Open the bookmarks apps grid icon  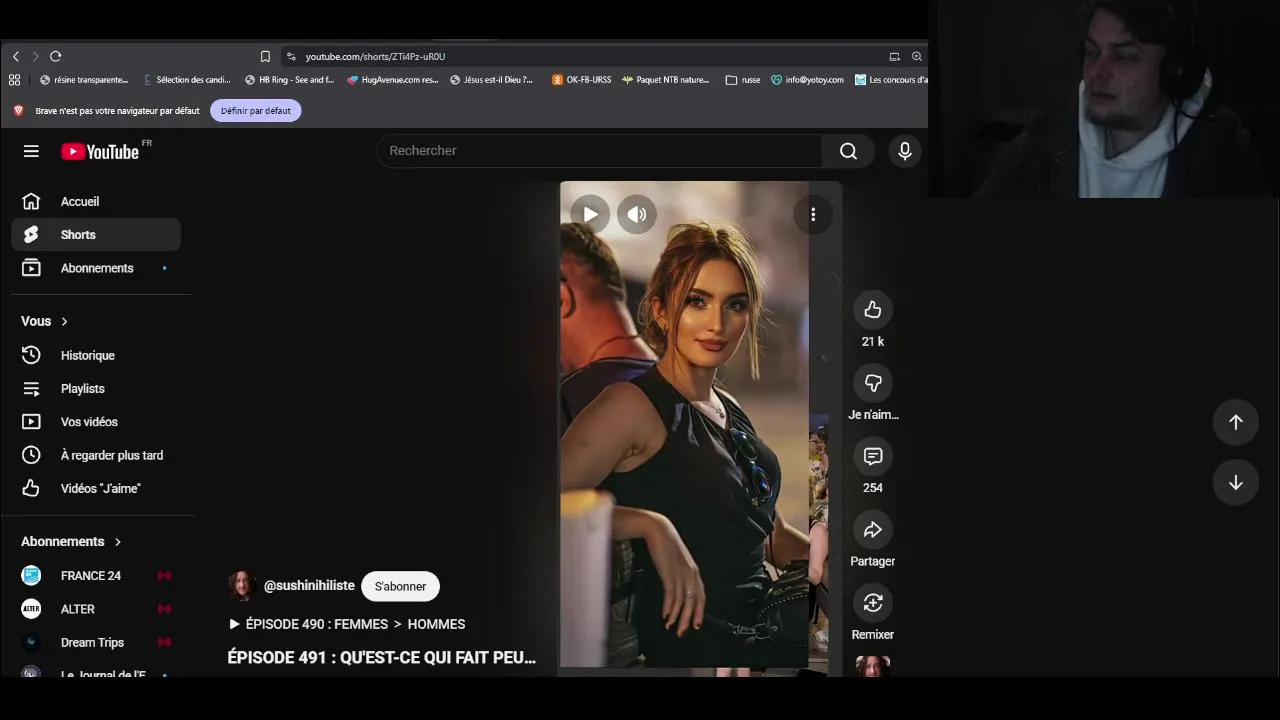(14, 80)
